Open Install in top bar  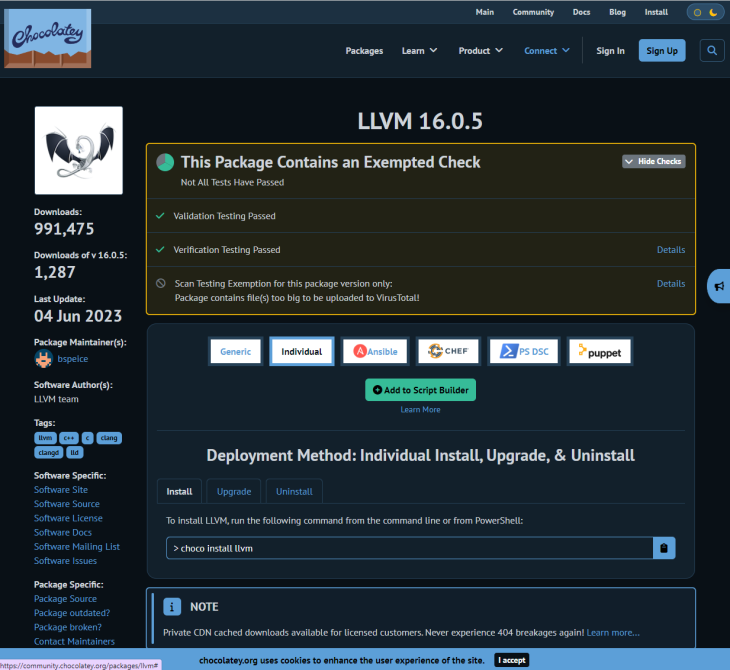click(x=656, y=12)
